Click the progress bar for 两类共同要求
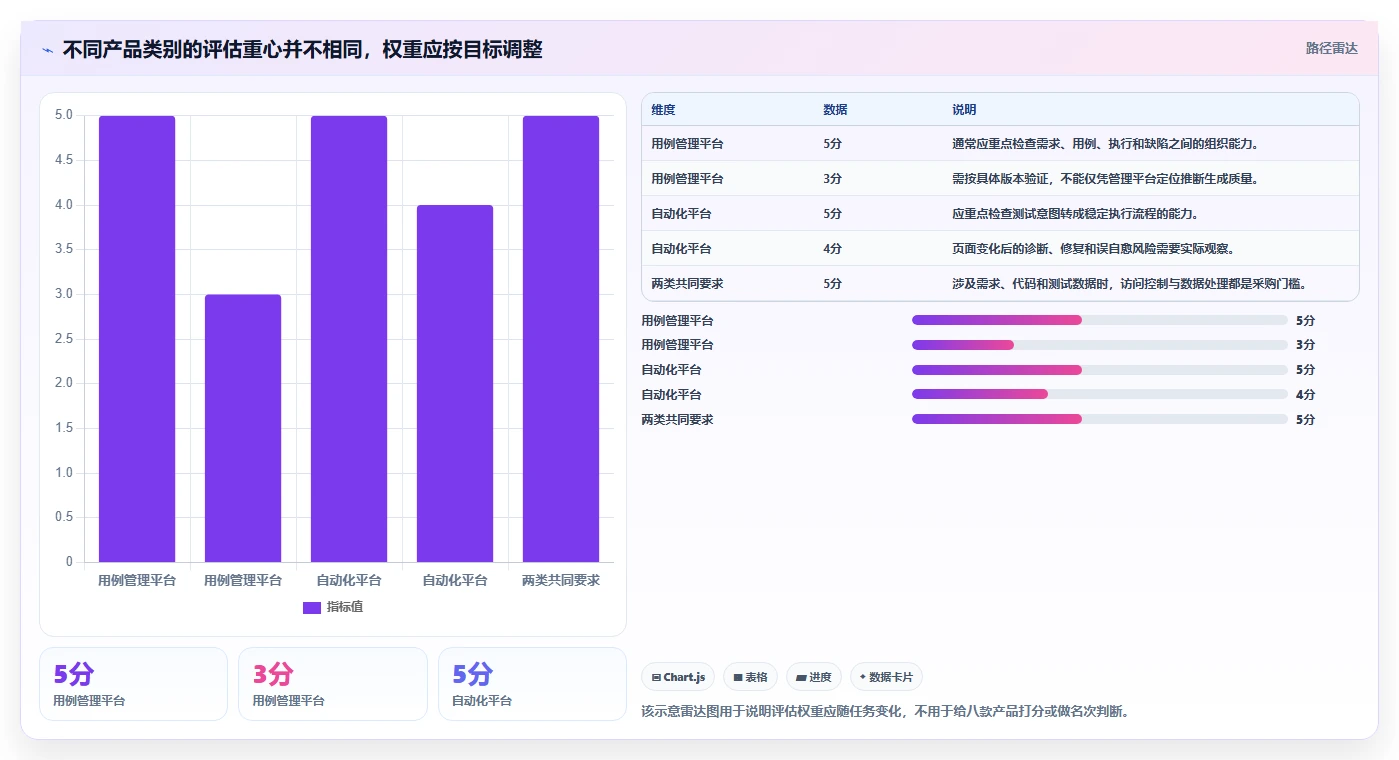1399x760 pixels. coord(1099,420)
